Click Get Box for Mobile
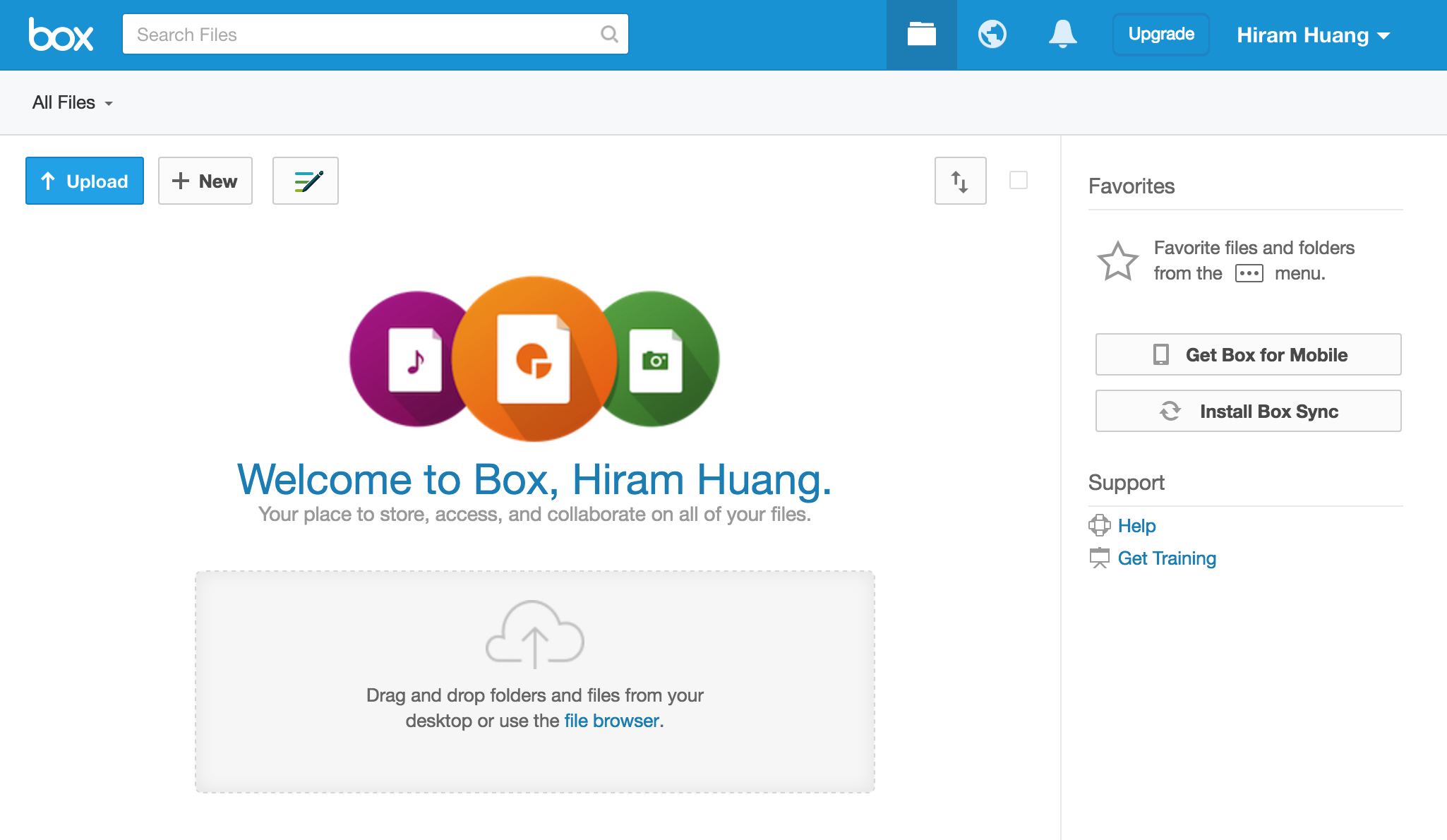 tap(1248, 354)
